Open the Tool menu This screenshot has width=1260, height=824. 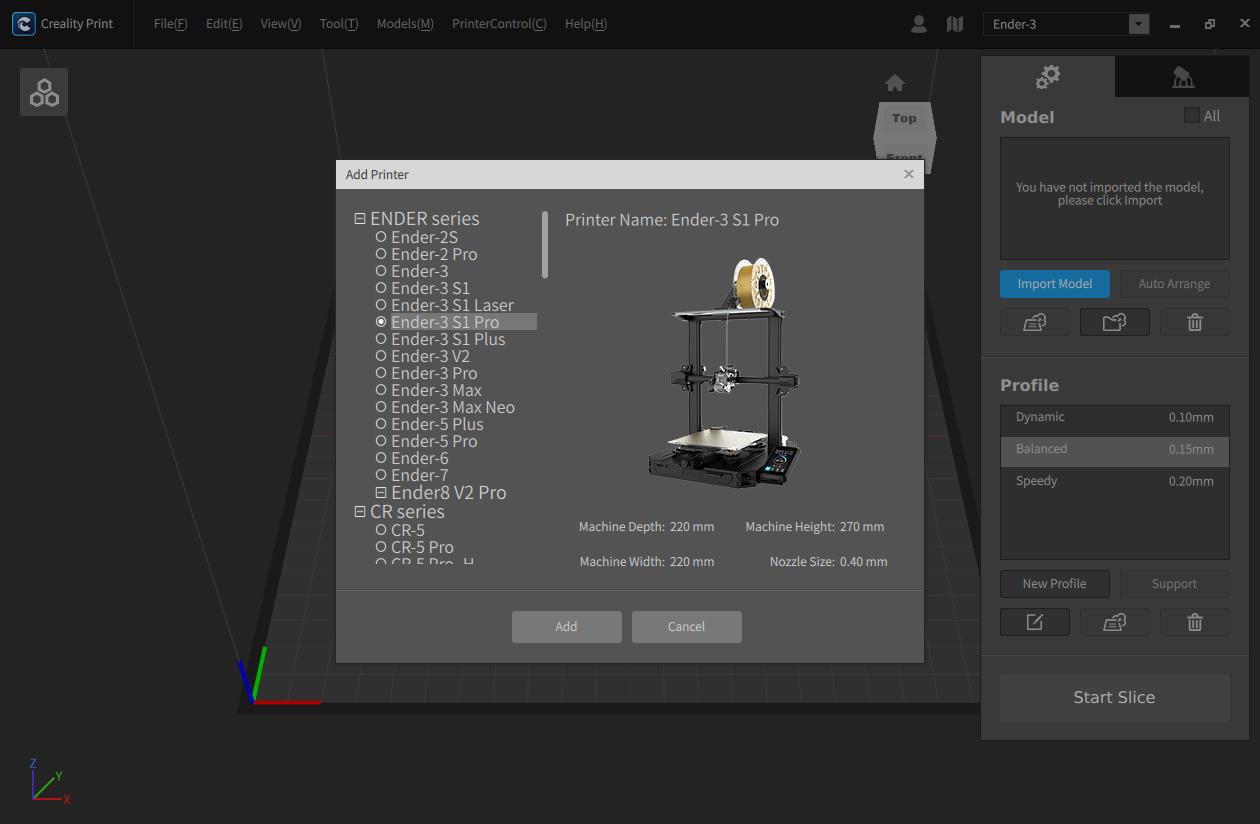tap(339, 24)
